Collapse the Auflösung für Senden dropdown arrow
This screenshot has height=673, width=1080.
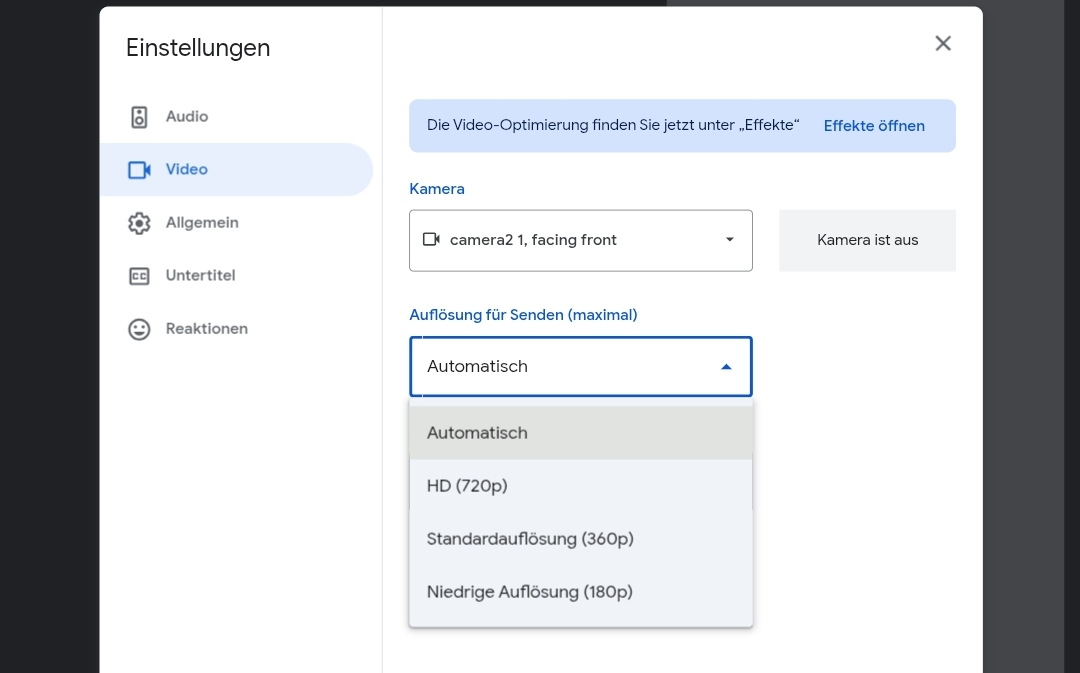click(x=726, y=367)
